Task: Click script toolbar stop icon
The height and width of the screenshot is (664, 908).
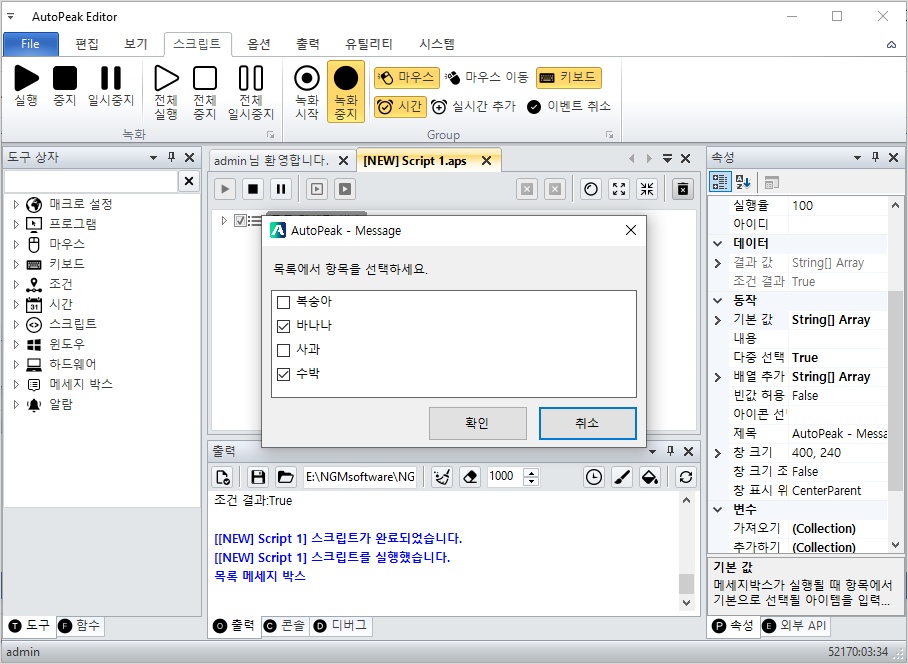Action: (x=253, y=189)
